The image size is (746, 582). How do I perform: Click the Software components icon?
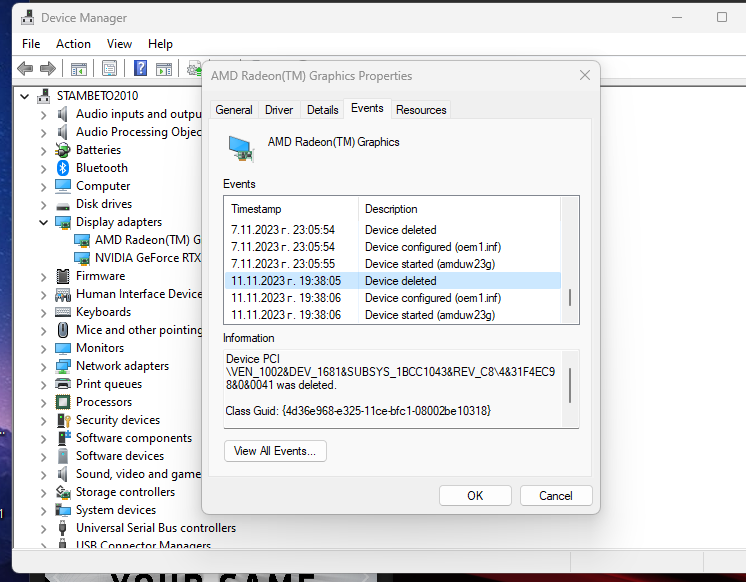point(64,438)
